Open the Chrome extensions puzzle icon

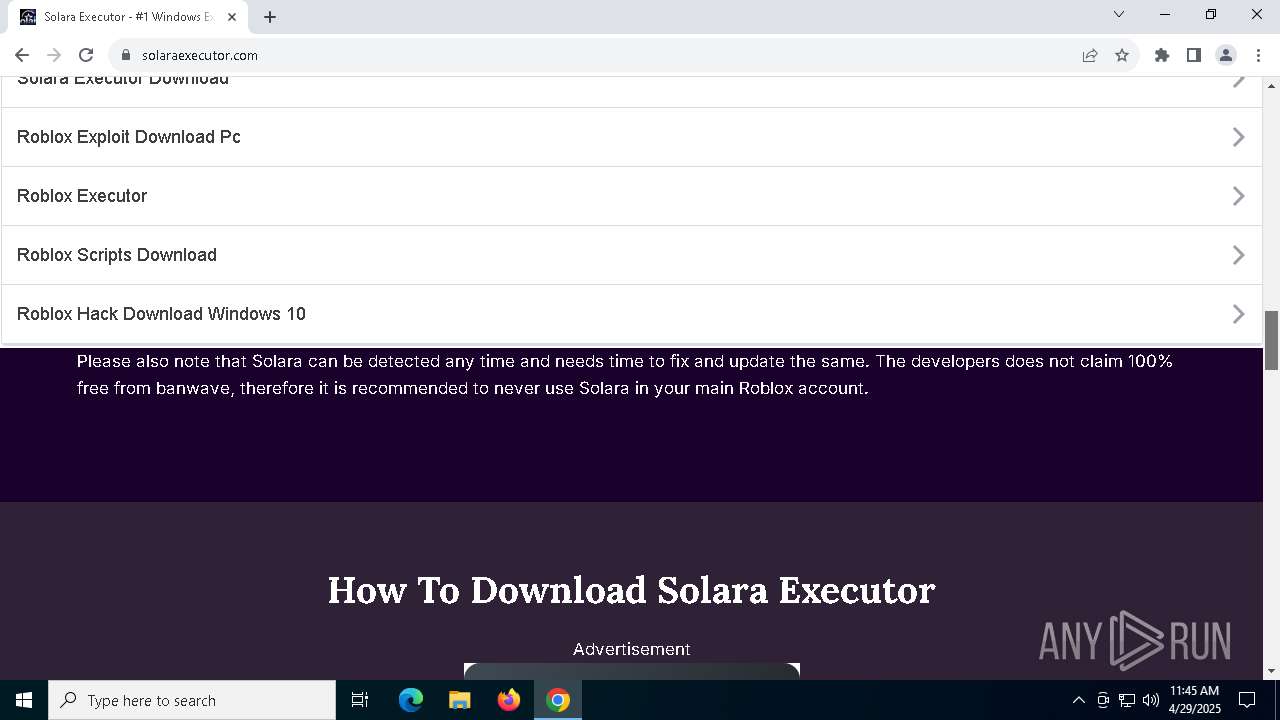tap(1162, 55)
